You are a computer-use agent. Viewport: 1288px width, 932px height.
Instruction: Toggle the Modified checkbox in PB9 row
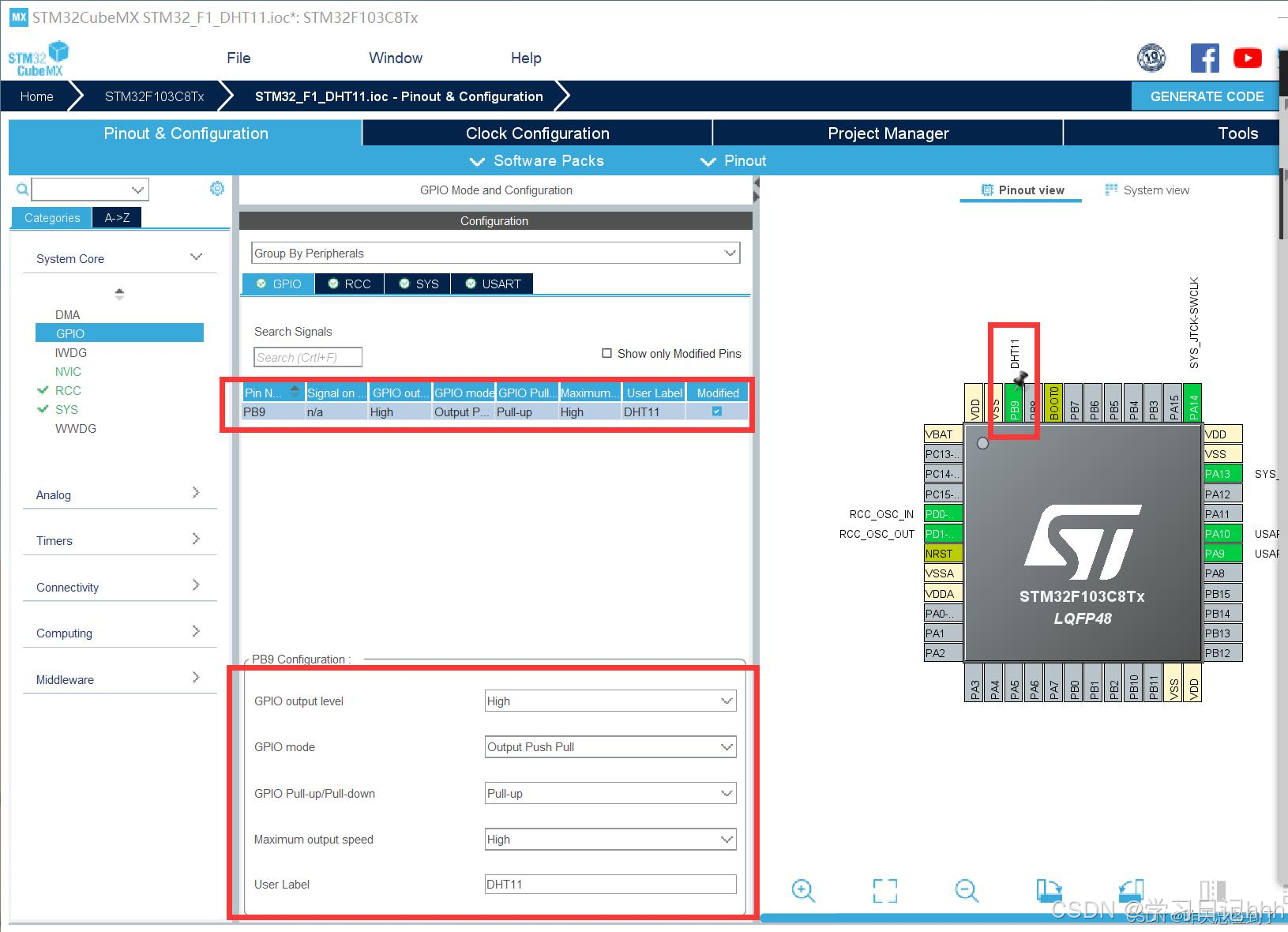[x=717, y=412]
